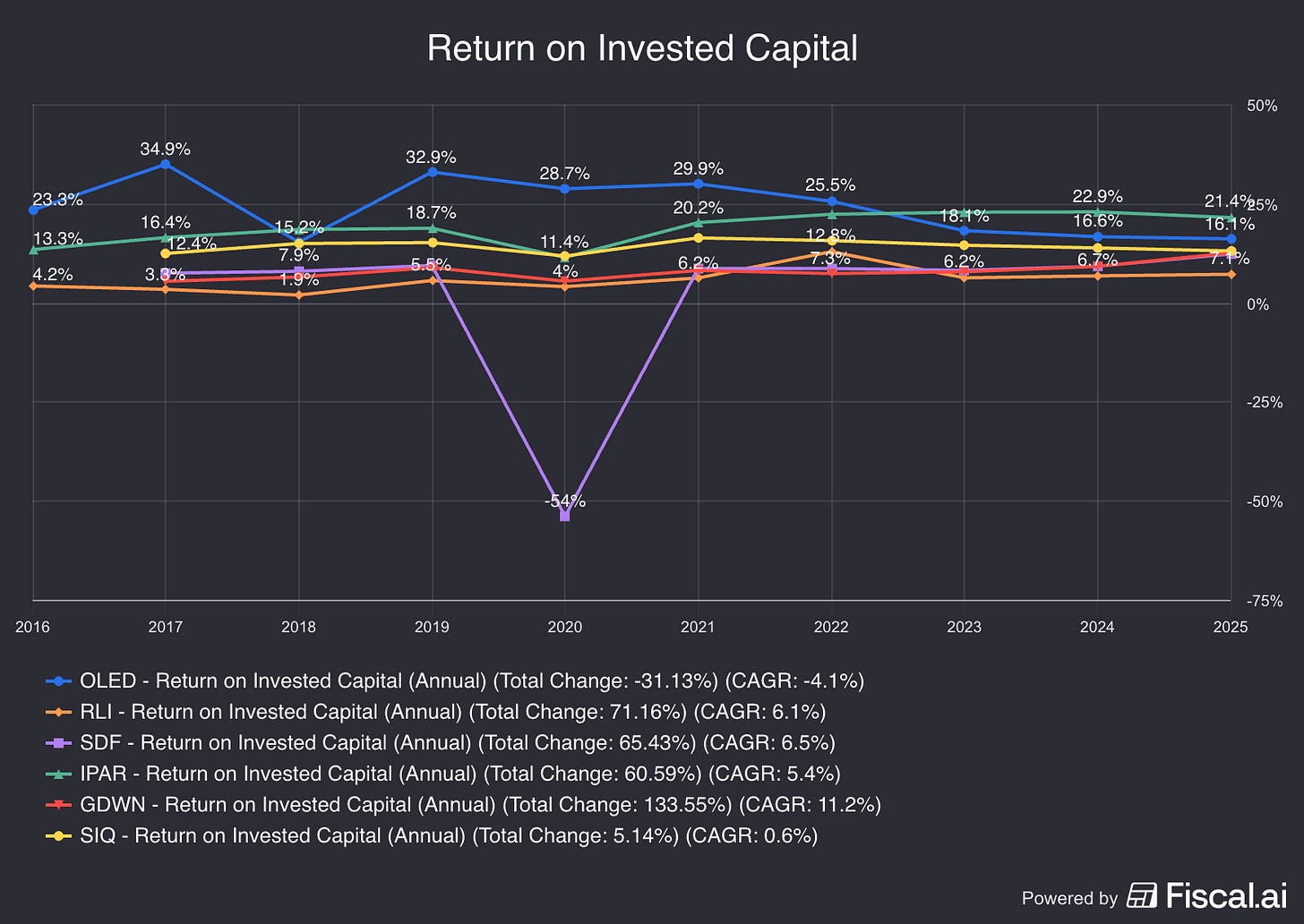Toggle the OLED series legend text
1304x924 pixels.
pos(471,681)
